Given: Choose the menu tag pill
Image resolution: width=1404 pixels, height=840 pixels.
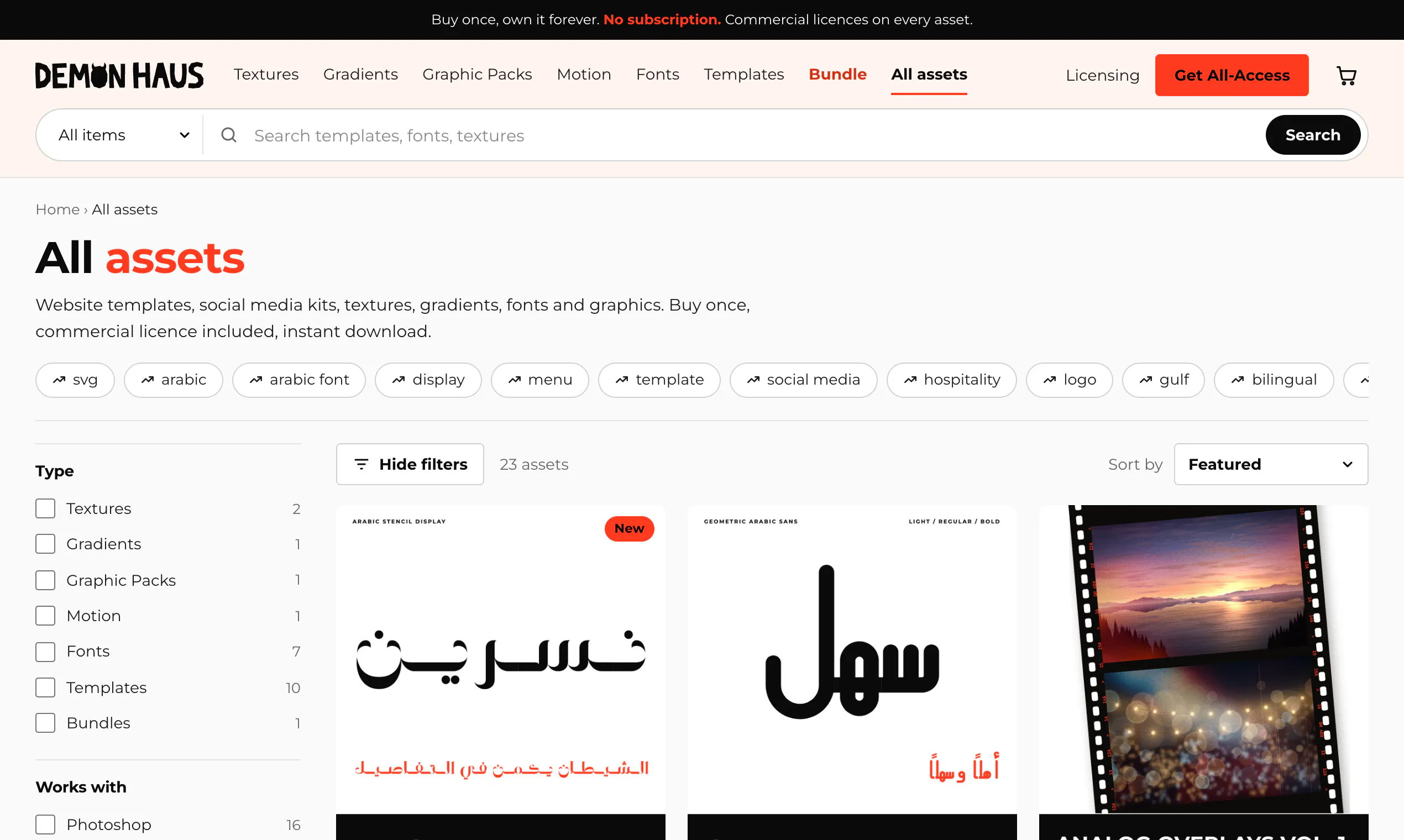Looking at the screenshot, I should (539, 380).
